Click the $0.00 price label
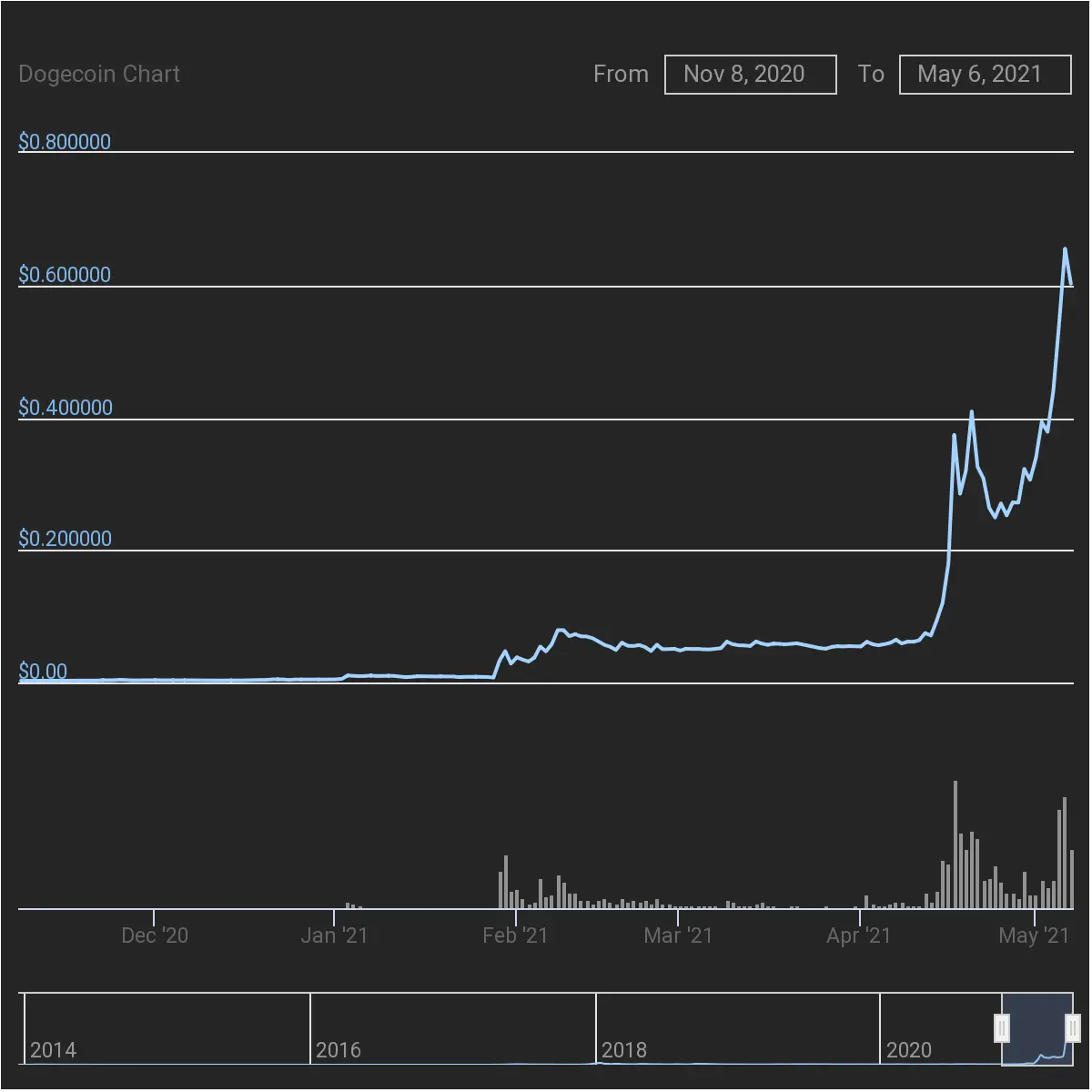This screenshot has width=1092, height=1092. coord(43,672)
